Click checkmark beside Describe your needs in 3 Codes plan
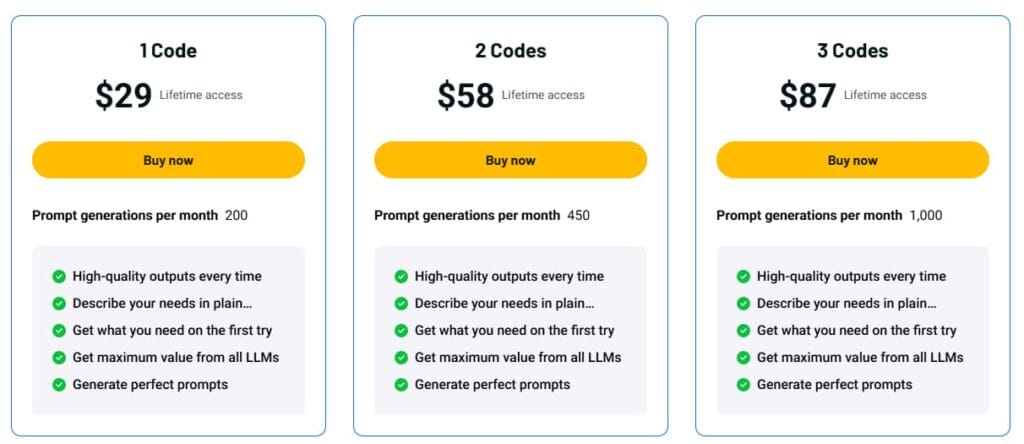 pyautogui.click(x=744, y=304)
